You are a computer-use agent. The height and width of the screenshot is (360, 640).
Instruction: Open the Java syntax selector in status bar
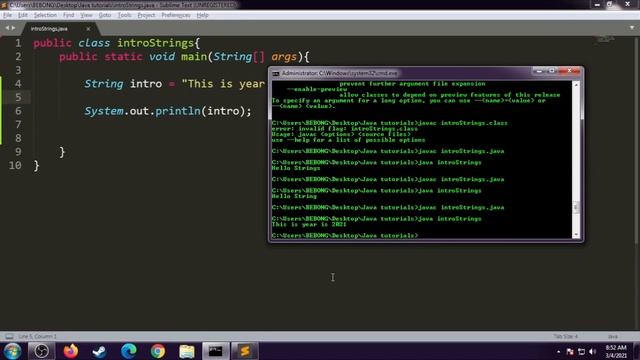613,336
